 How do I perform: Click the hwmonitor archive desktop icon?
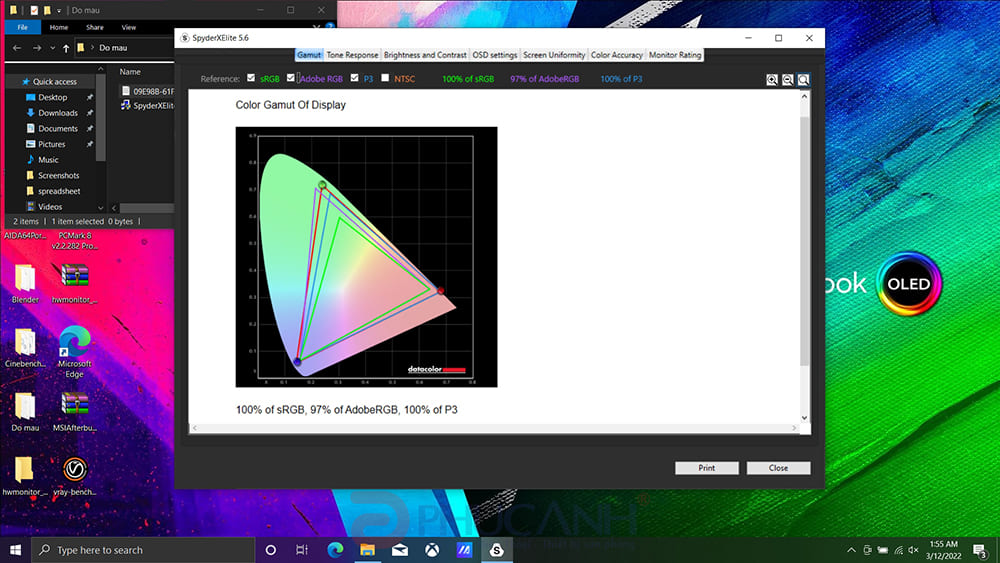tap(75, 284)
